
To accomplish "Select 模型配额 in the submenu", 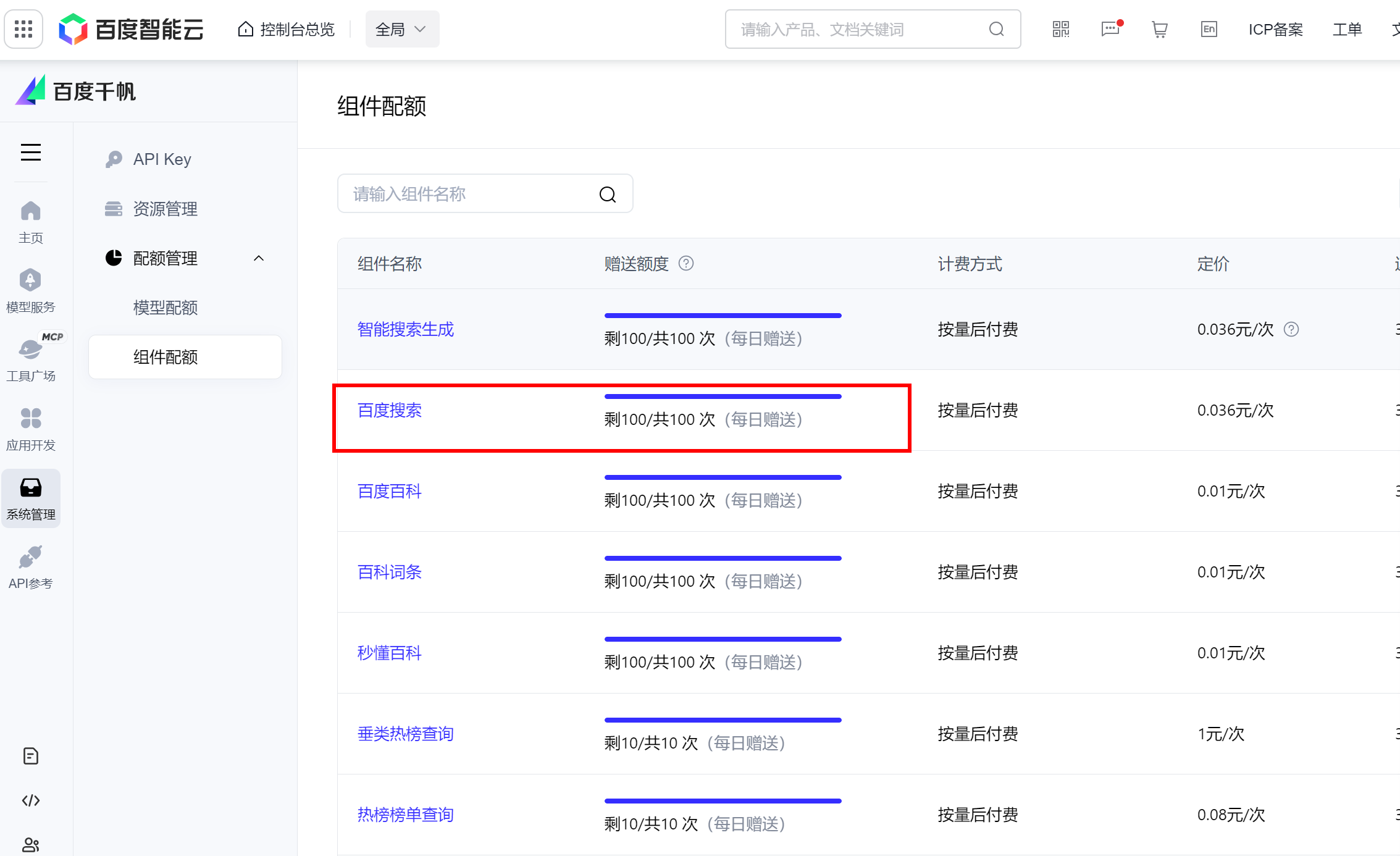I will [x=166, y=308].
